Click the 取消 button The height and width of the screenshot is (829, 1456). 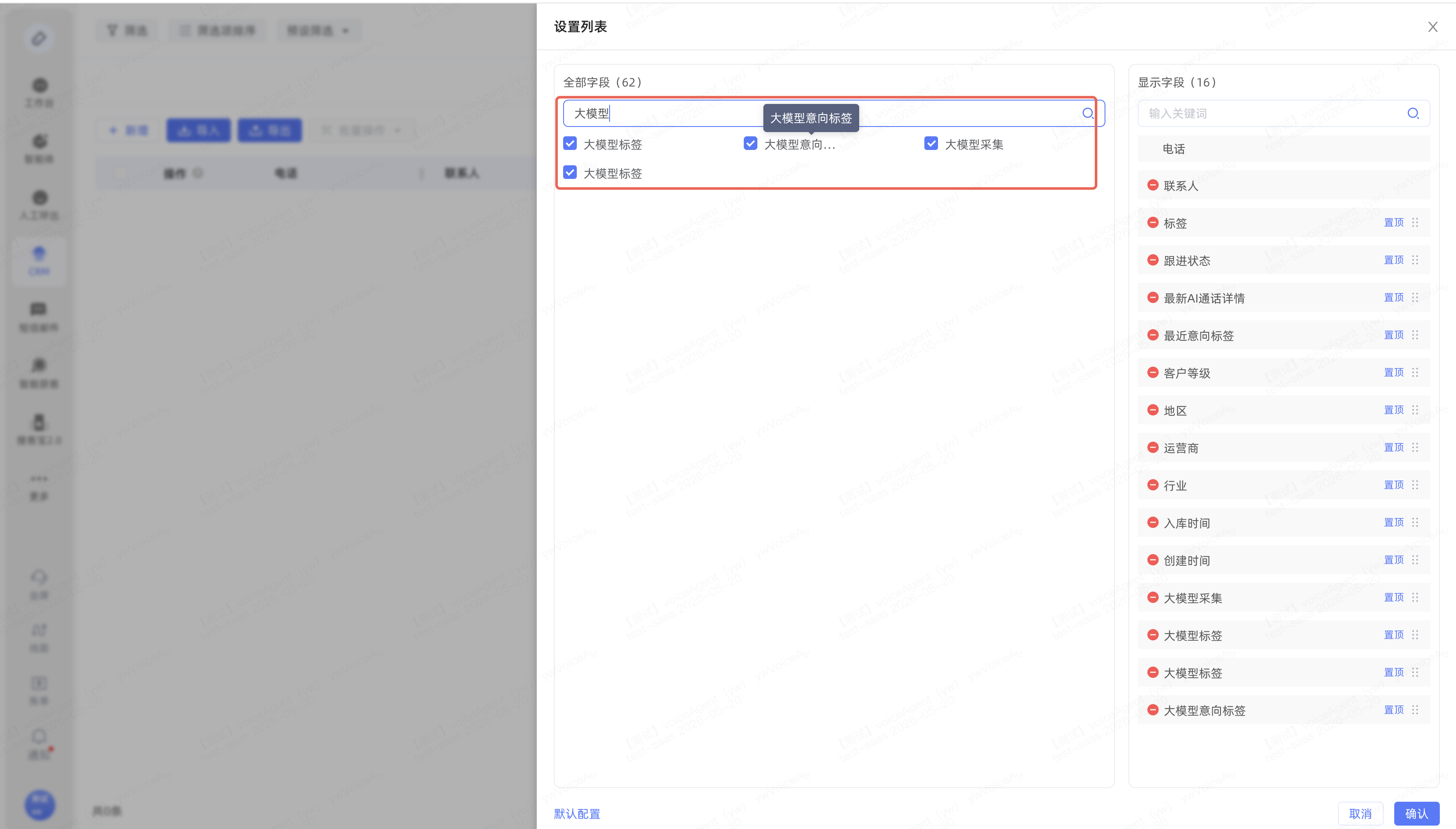click(1360, 814)
